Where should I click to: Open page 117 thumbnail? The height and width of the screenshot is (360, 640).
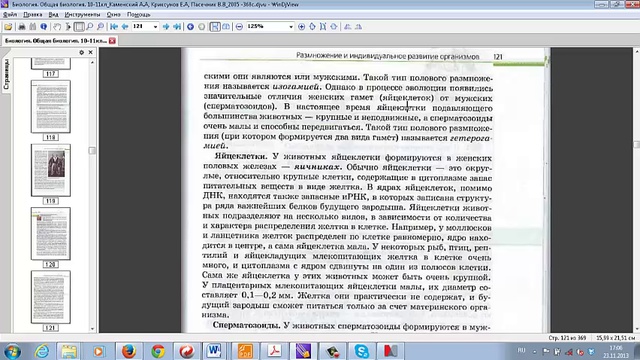pos(51,64)
